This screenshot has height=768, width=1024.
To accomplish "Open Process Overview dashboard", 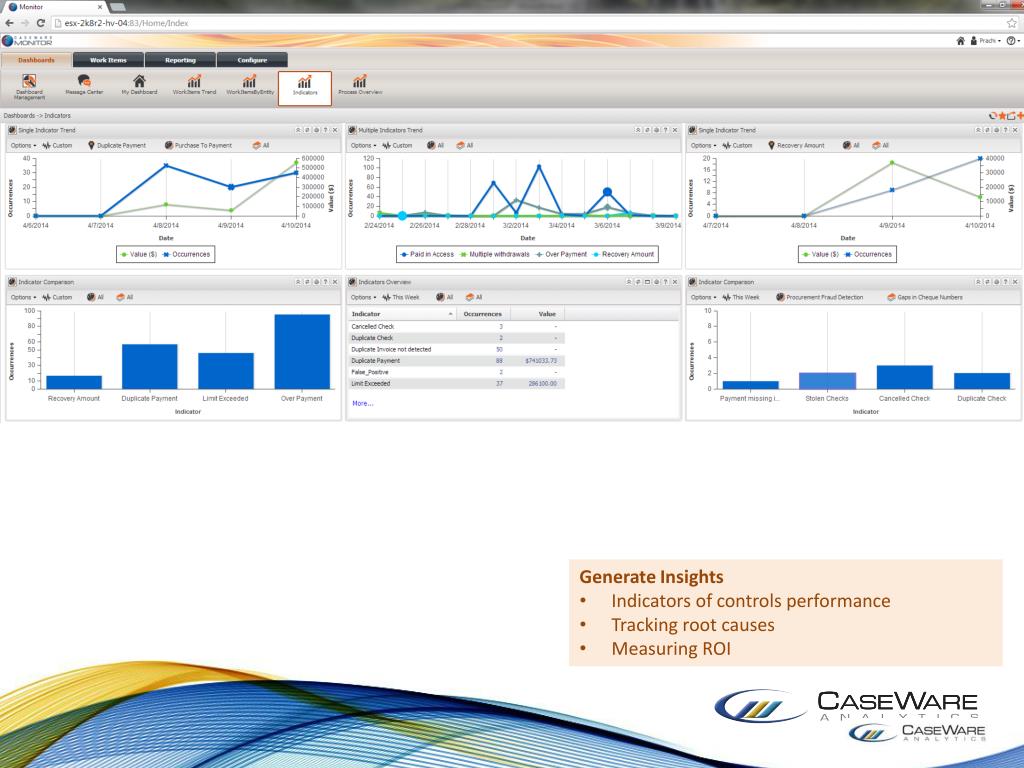I will [360, 85].
